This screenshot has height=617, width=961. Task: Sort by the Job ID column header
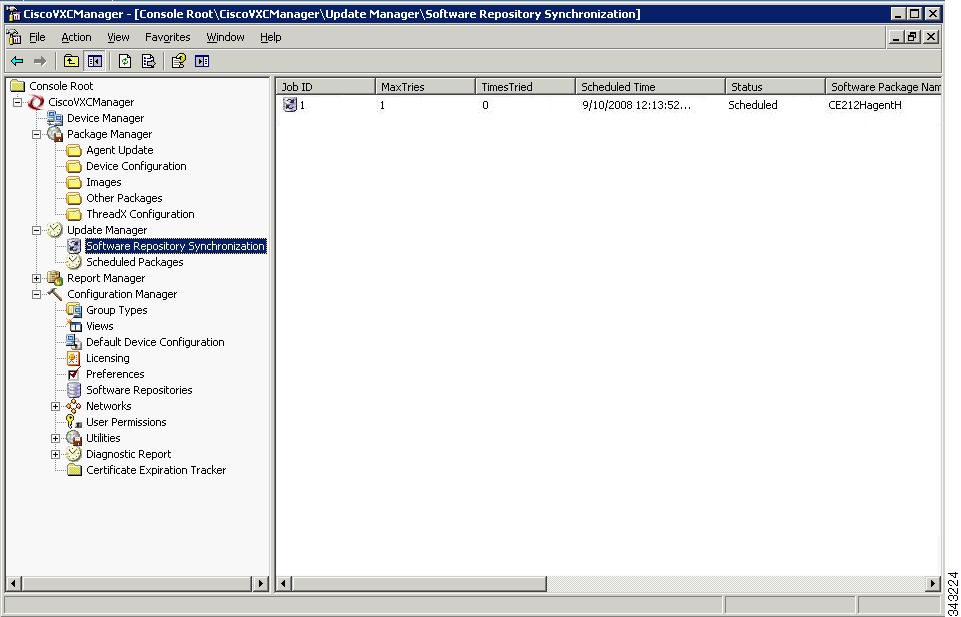point(325,87)
